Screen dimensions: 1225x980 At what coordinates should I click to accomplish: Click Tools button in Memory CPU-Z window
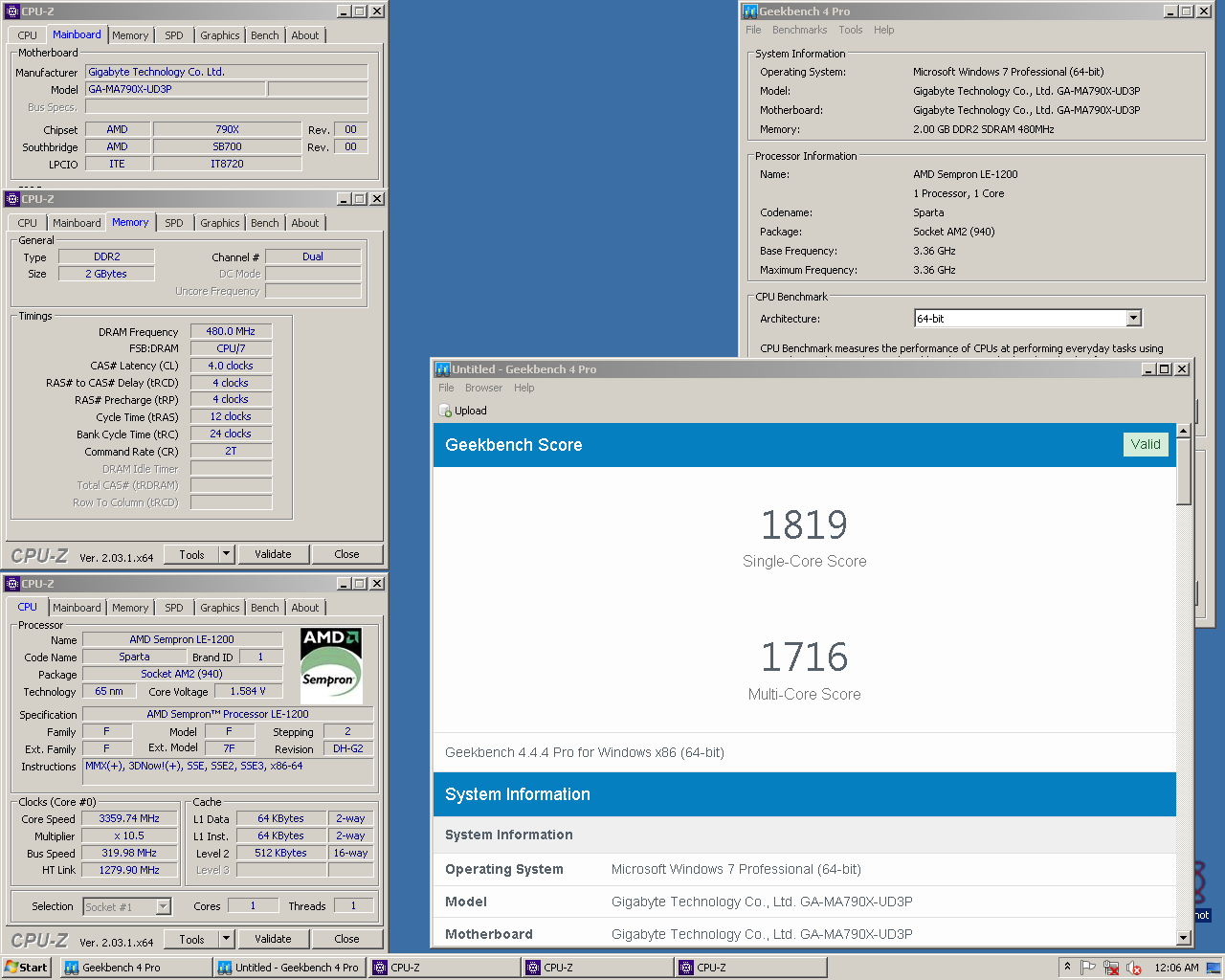point(191,554)
